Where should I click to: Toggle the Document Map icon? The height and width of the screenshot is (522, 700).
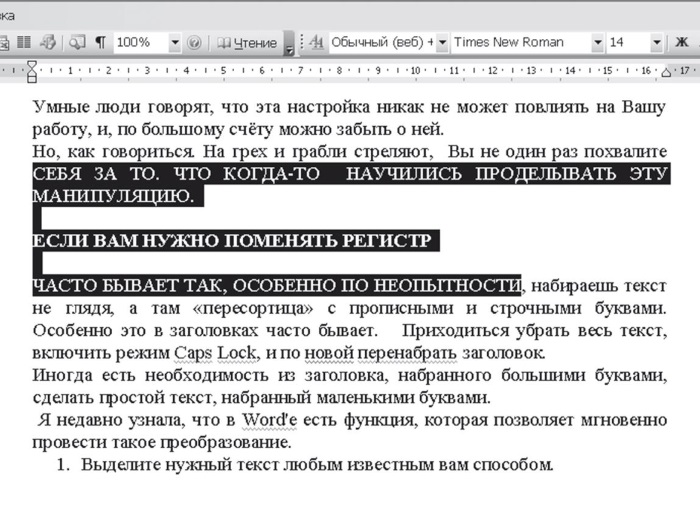[x=77, y=42]
